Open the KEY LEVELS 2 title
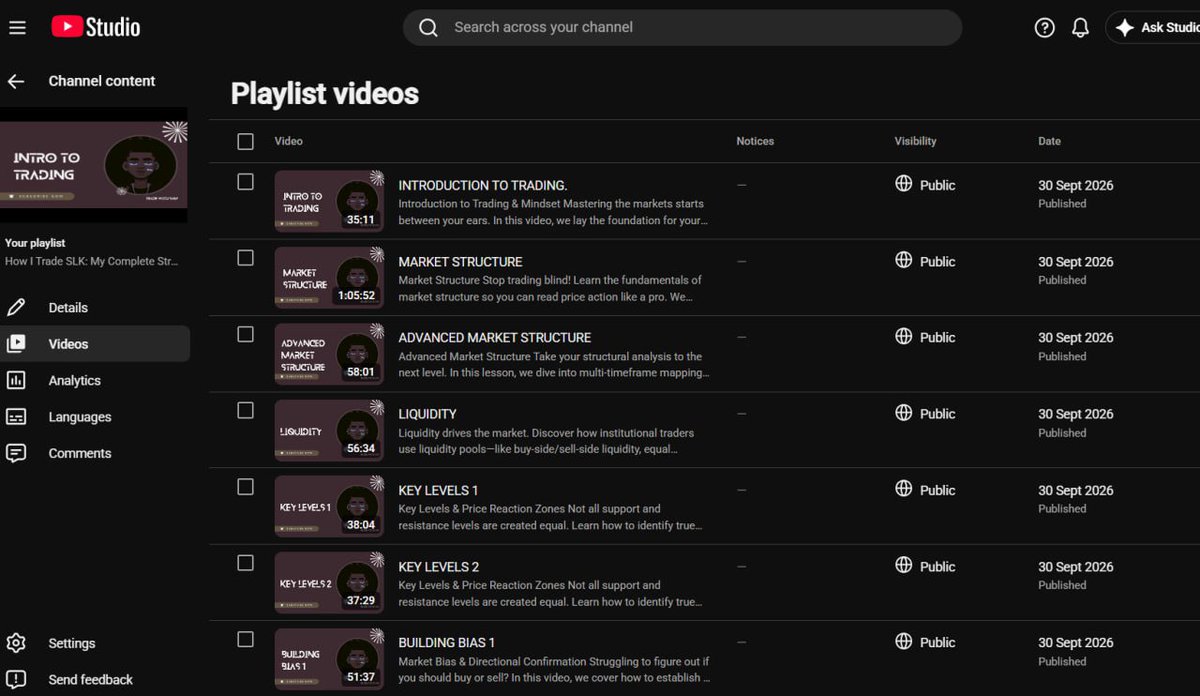This screenshot has height=696, width=1200. [439, 567]
